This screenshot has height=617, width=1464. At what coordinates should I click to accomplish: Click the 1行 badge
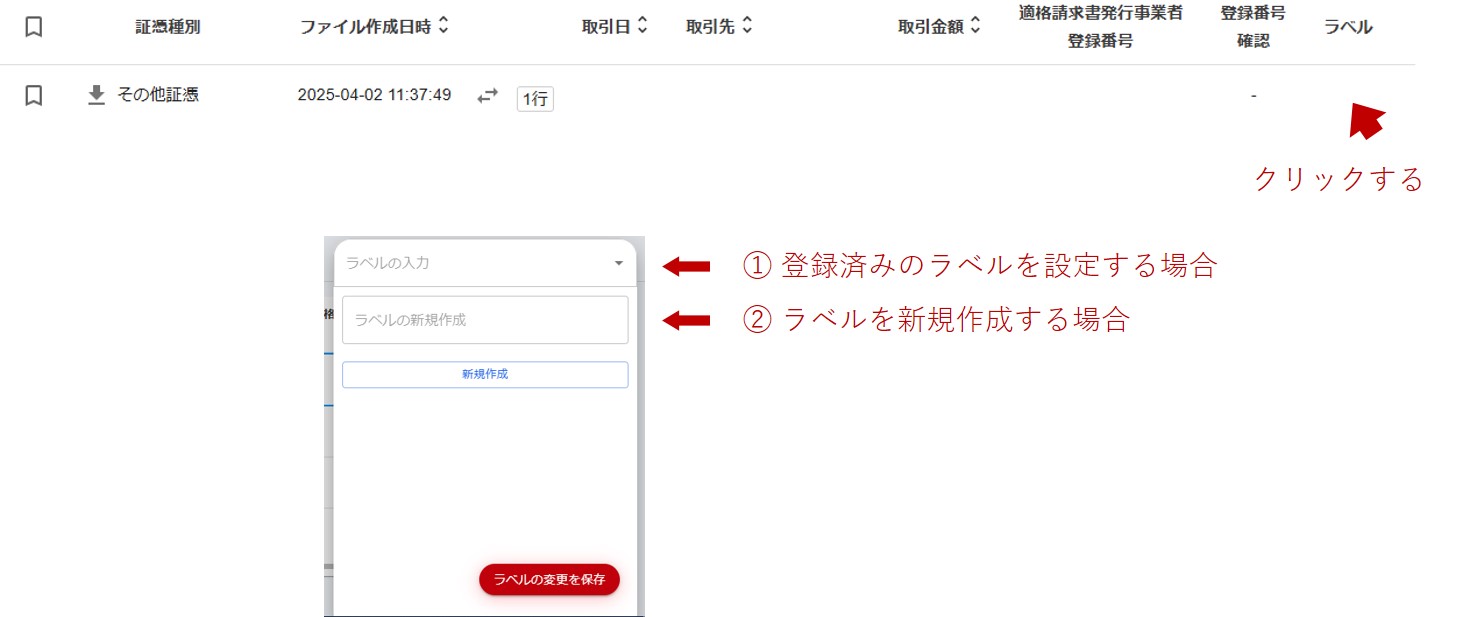tap(535, 98)
